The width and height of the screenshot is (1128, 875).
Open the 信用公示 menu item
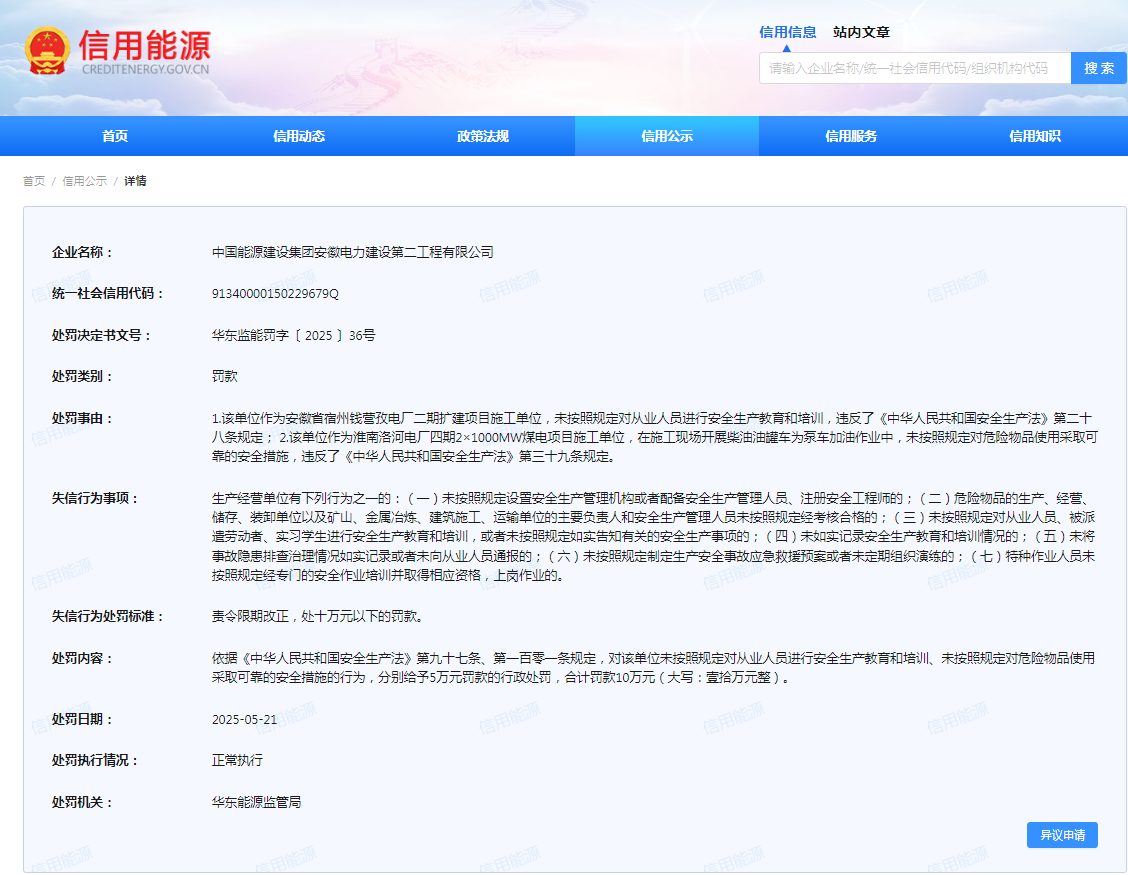pyautogui.click(x=667, y=136)
